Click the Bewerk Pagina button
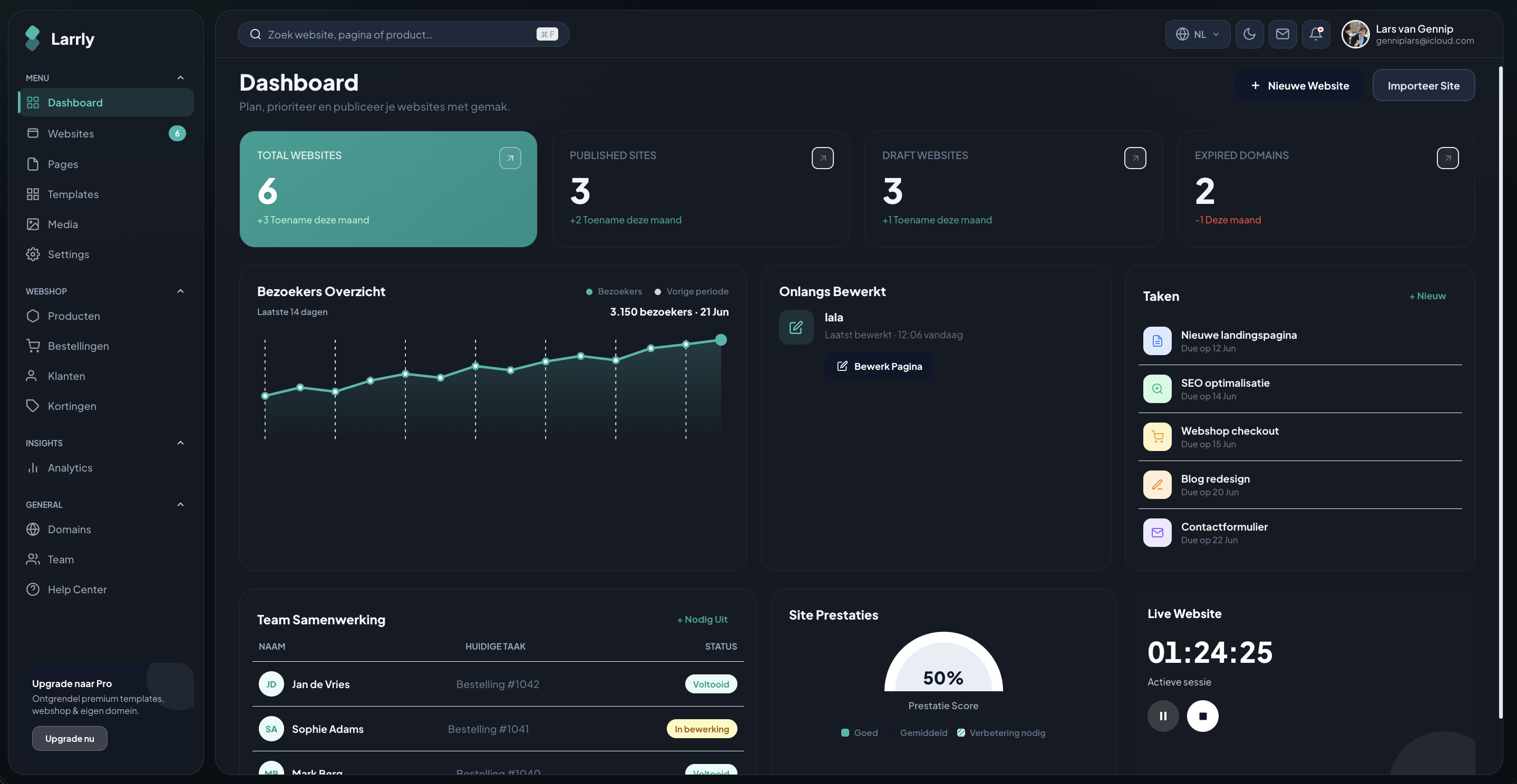Viewport: 1517px width, 784px height. [x=879, y=366]
